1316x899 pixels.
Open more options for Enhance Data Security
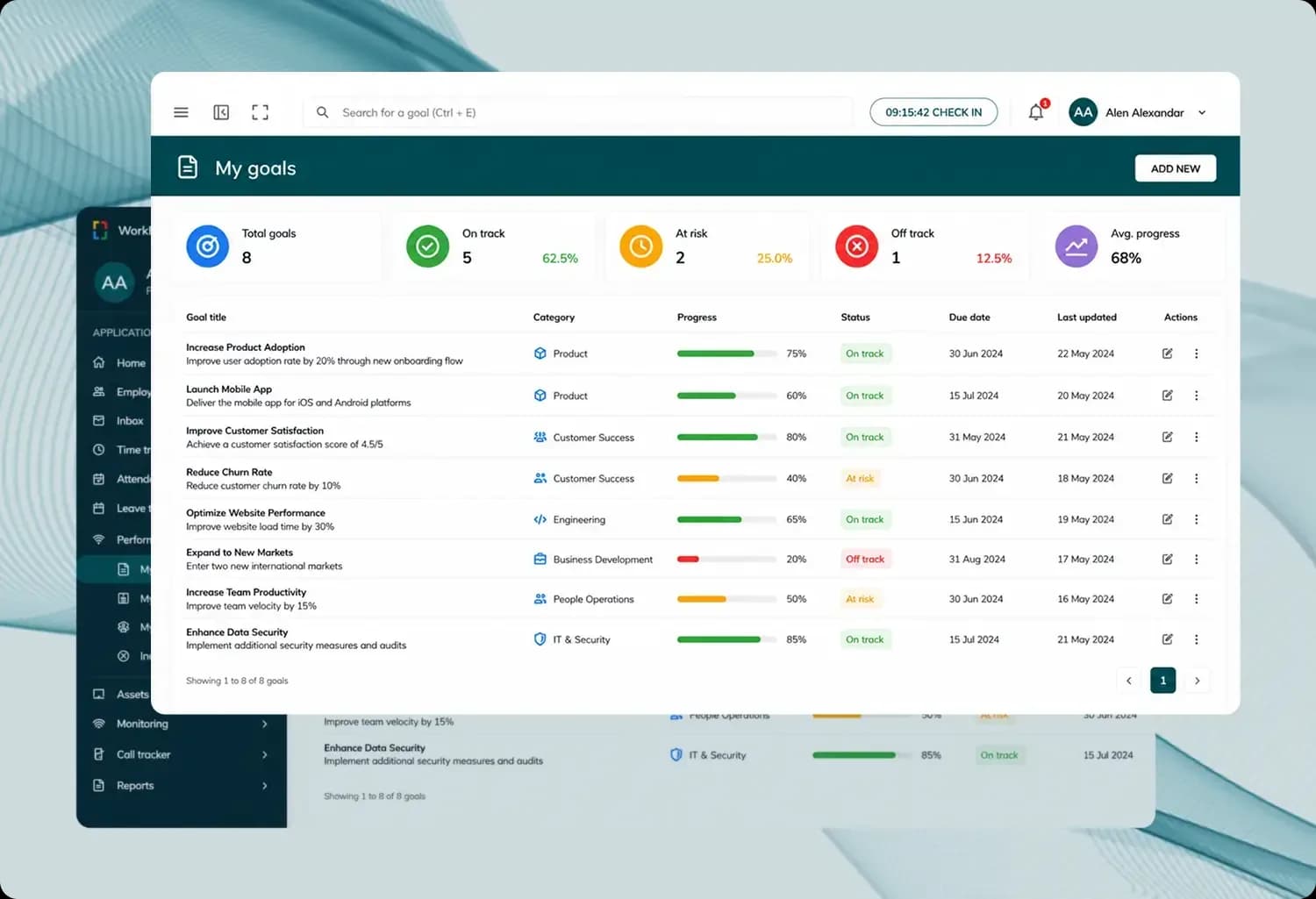click(x=1196, y=639)
